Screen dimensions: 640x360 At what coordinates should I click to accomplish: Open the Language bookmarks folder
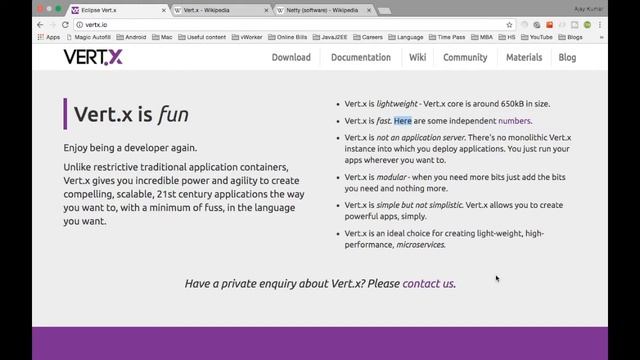click(406, 37)
